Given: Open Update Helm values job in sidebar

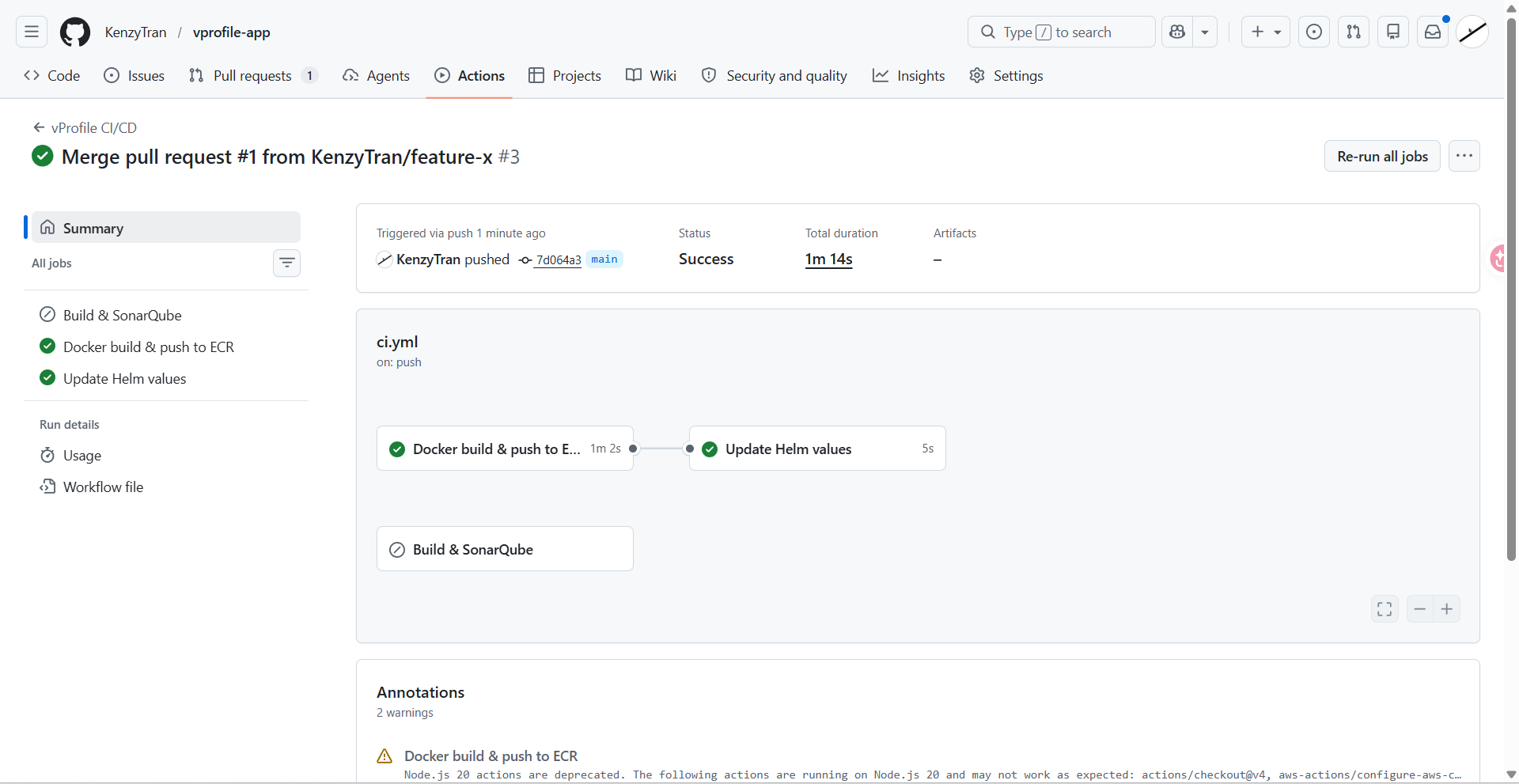Looking at the screenshot, I should point(166,378).
